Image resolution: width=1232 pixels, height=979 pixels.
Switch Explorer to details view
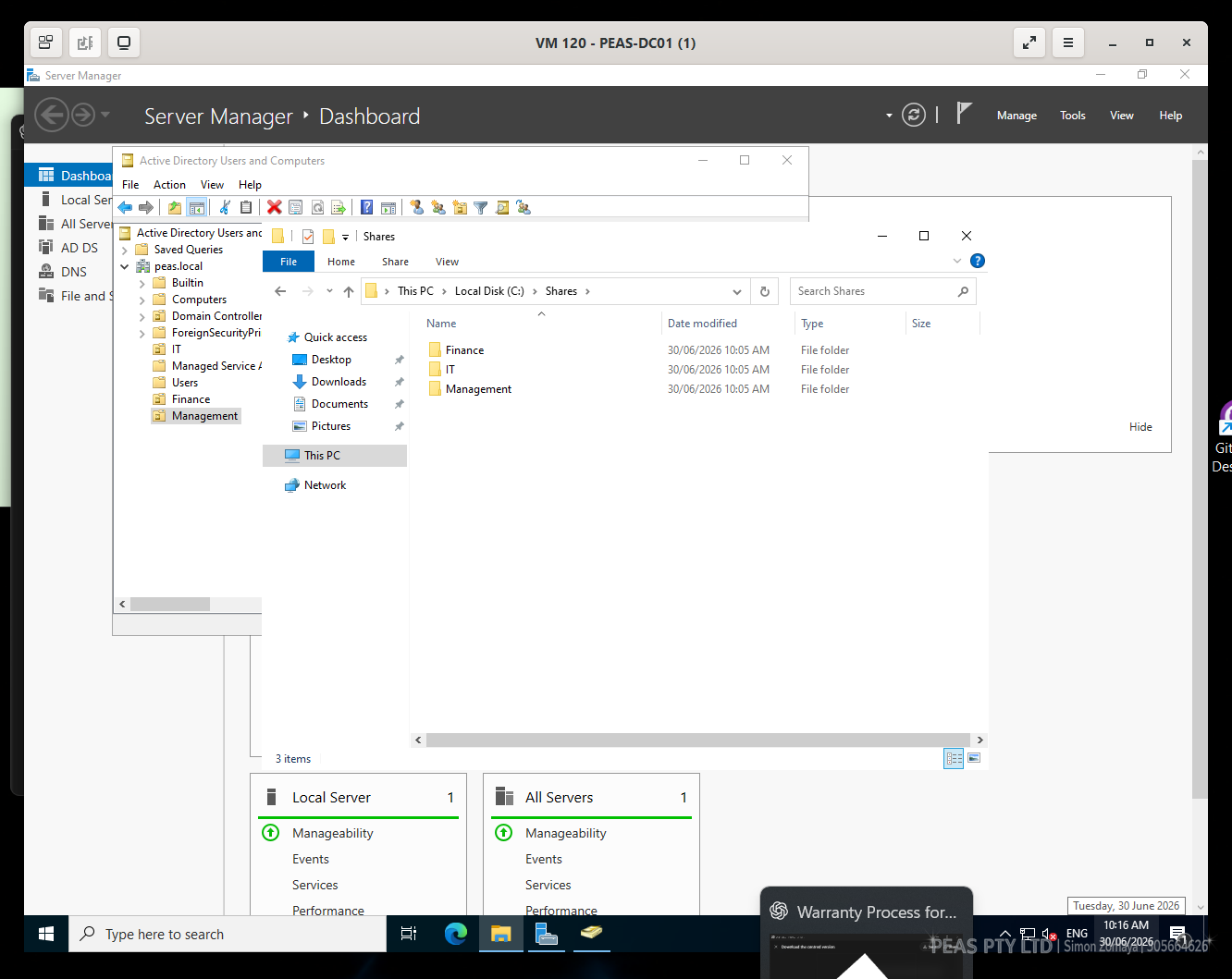(x=954, y=759)
